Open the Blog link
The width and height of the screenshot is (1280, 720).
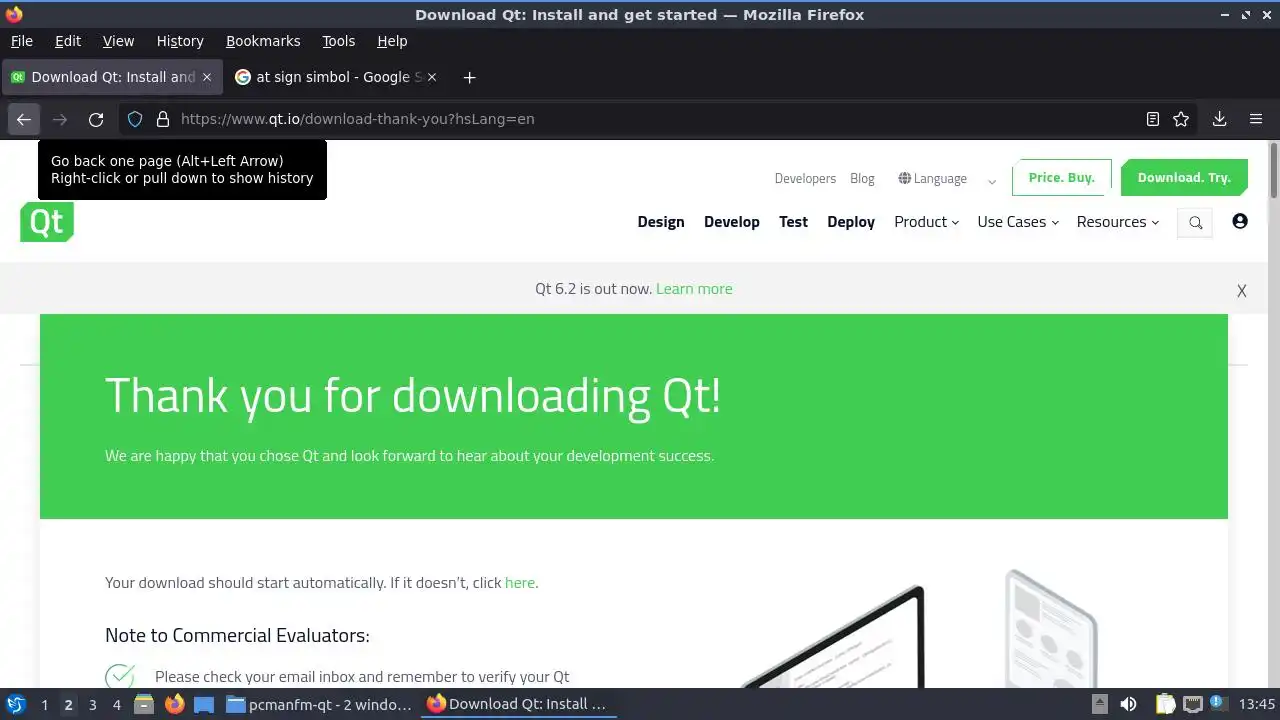point(862,179)
